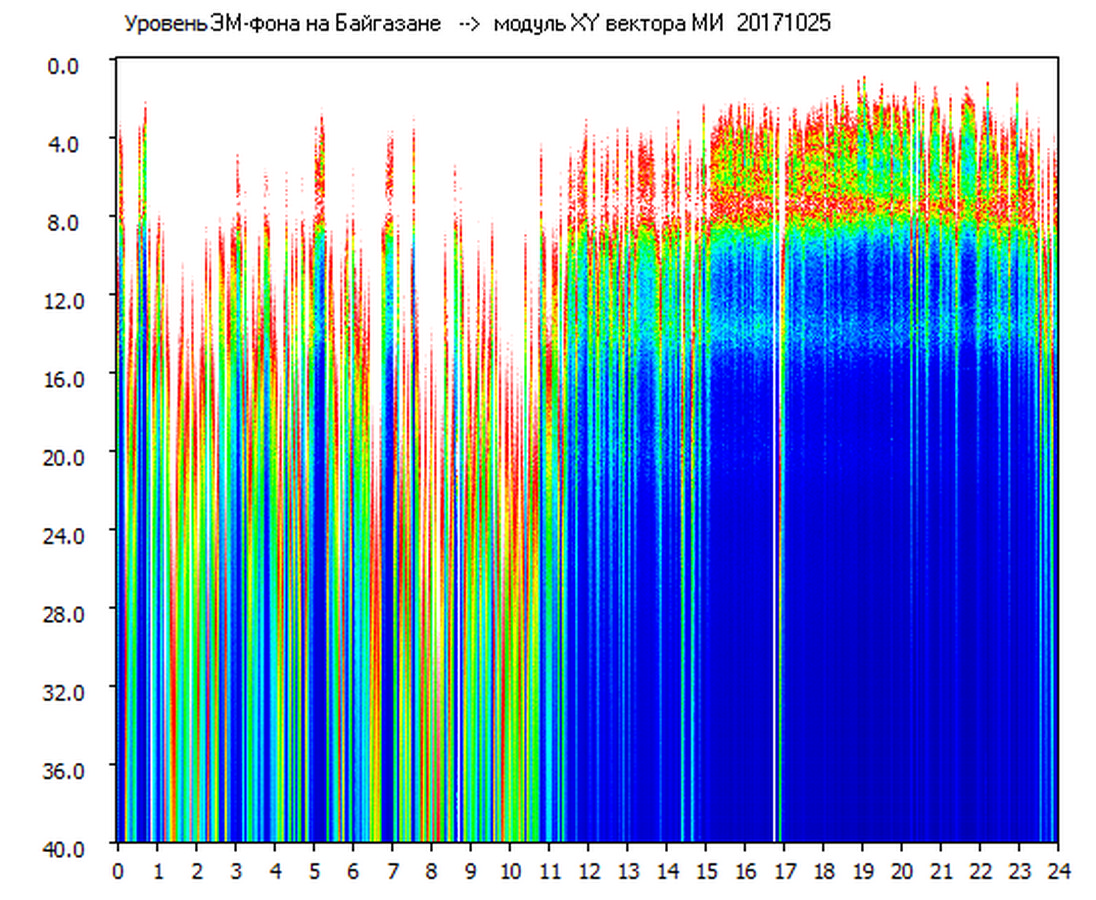Click the "модуль XY вектора МИ" title text
Image resolution: width=1096 pixels, height=900 pixels.
click(610, 24)
